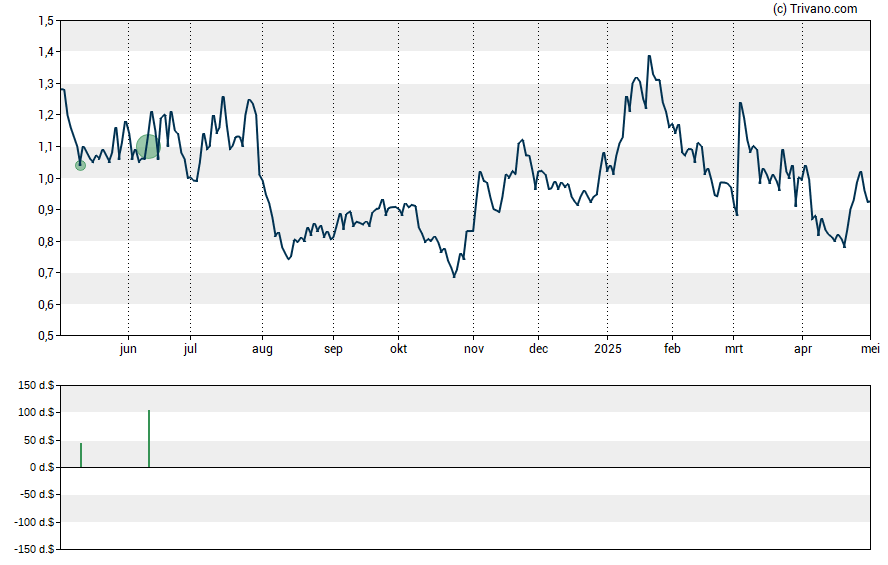Click the 'feb' month label
This screenshot has height=565, width=888.
pyautogui.click(x=672, y=349)
